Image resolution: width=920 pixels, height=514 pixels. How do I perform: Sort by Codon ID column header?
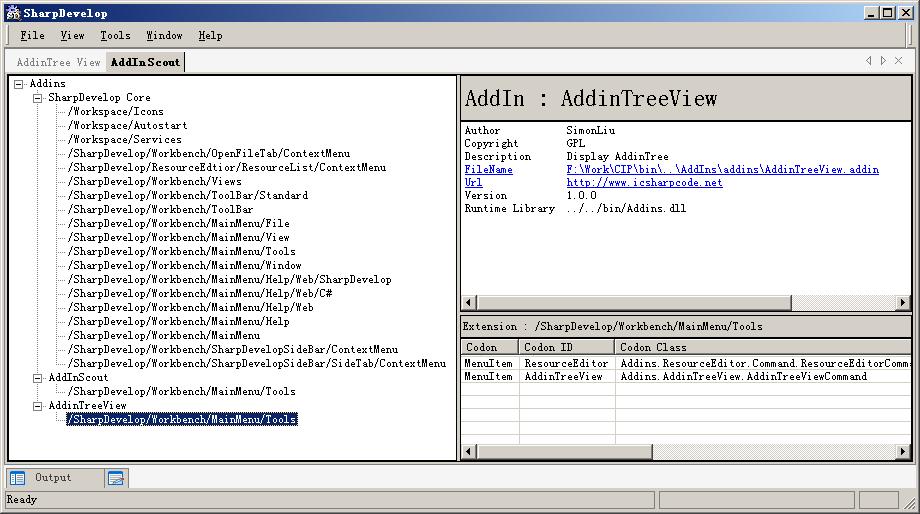[x=566, y=347]
